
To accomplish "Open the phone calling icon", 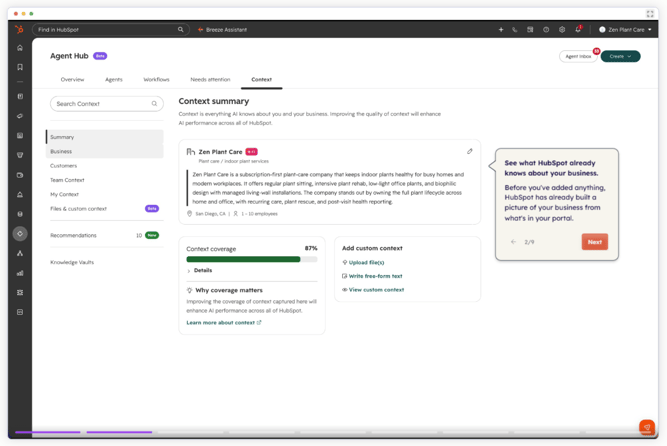I will point(515,30).
